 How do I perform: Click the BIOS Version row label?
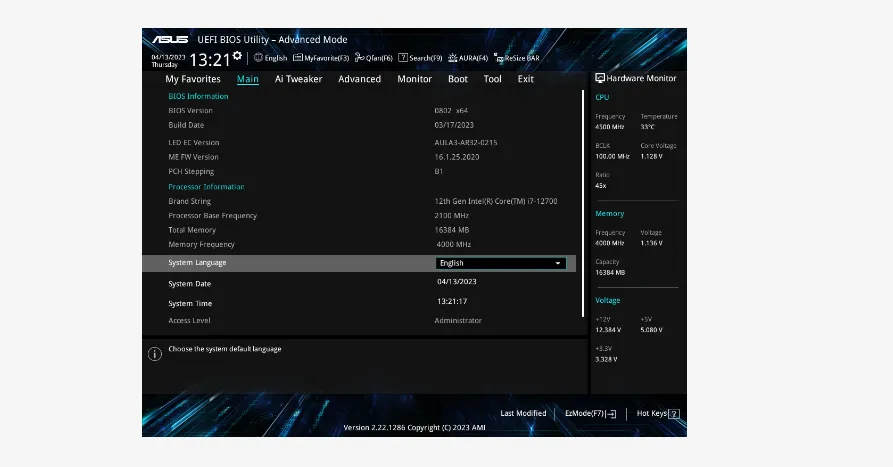[190, 110]
